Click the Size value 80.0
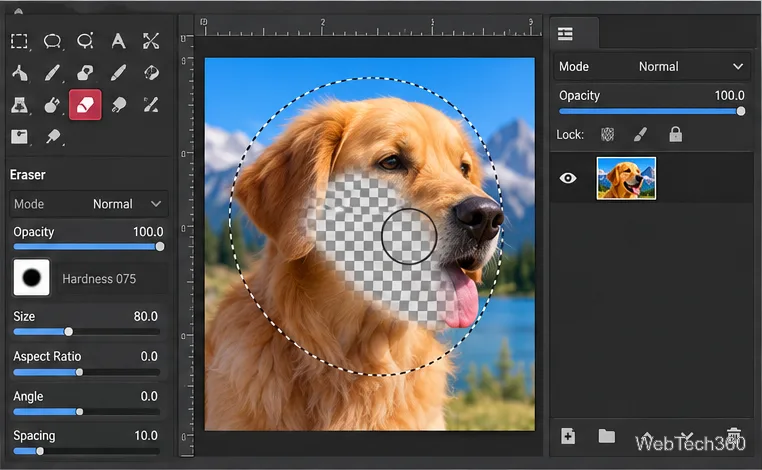The height and width of the screenshot is (470, 762). coord(146,316)
